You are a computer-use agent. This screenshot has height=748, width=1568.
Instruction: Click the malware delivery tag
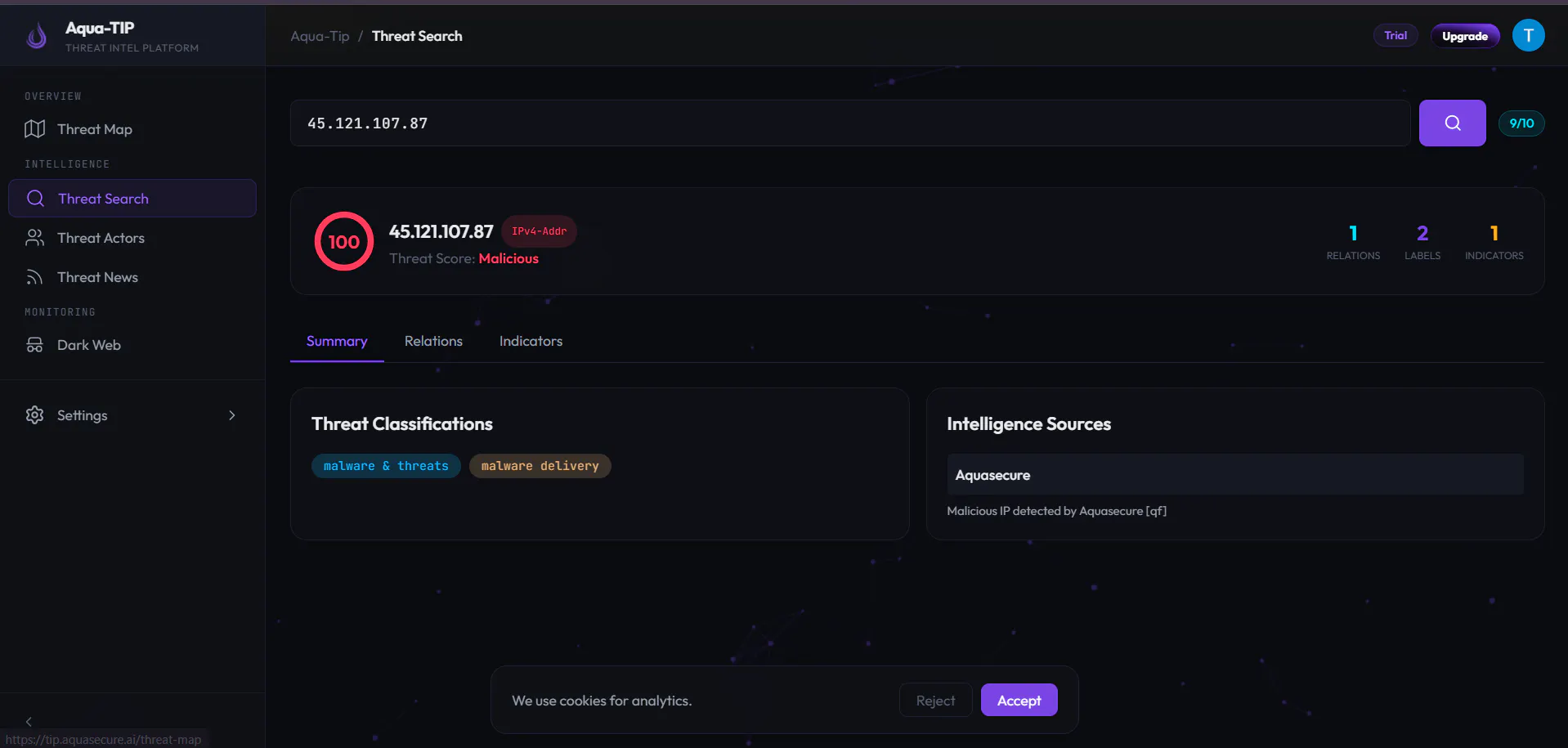(540, 466)
